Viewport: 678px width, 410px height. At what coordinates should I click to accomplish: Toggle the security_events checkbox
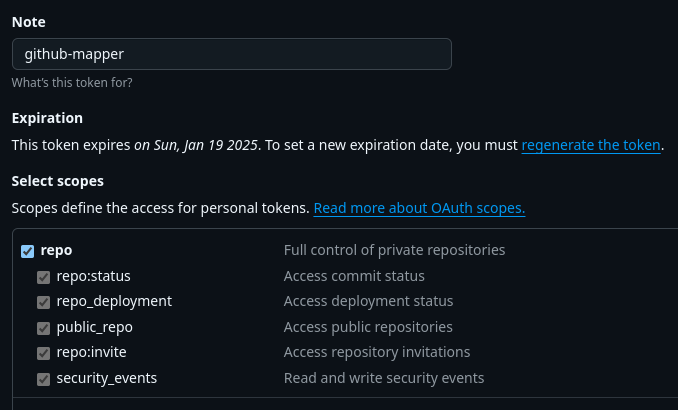click(x=44, y=379)
